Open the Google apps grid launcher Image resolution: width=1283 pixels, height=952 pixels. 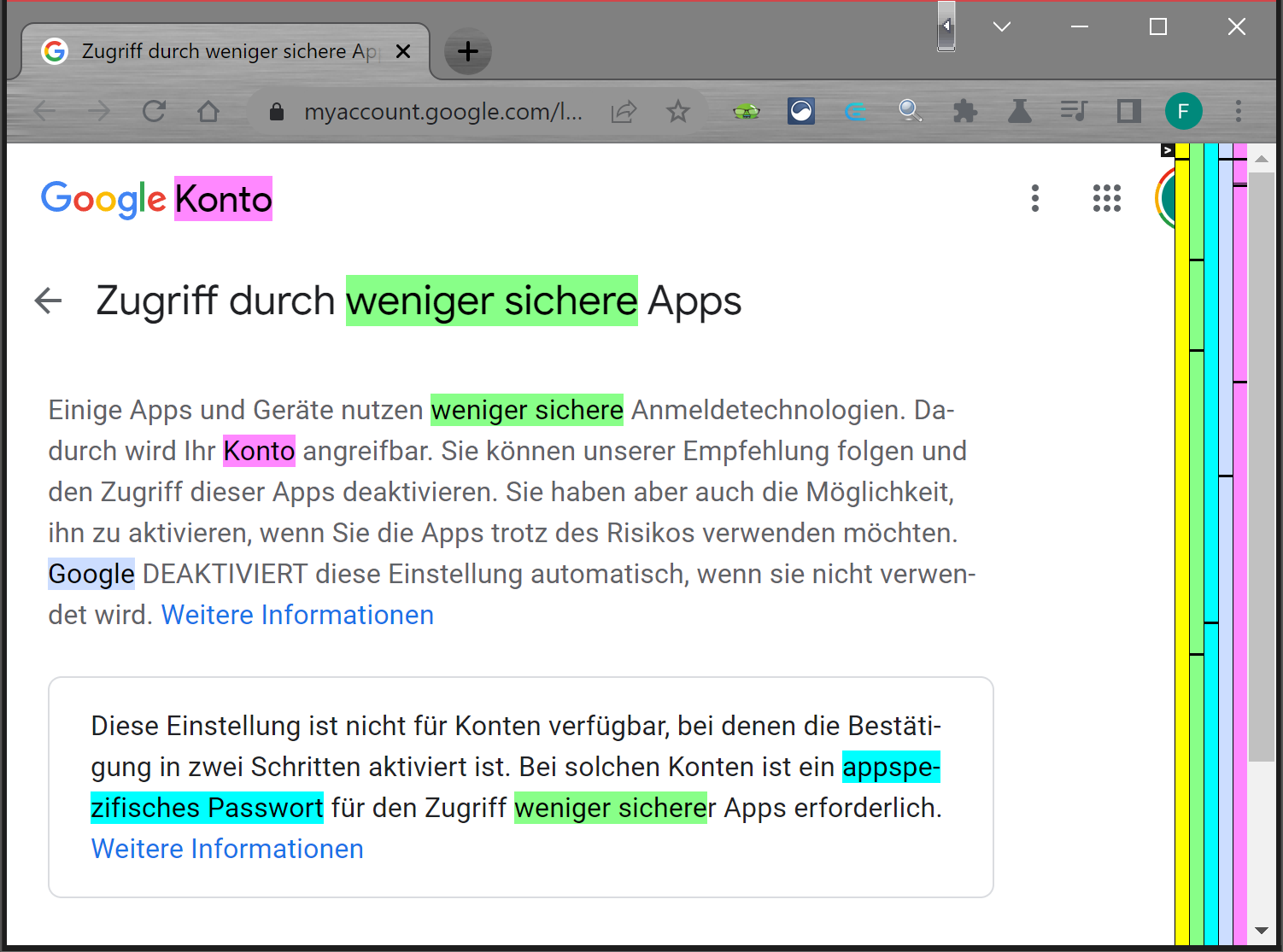coord(1106,198)
